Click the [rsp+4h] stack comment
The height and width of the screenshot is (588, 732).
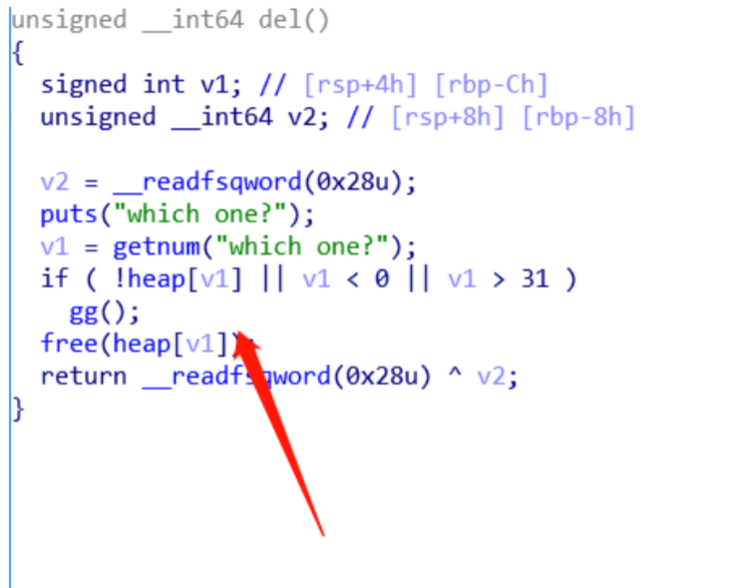pos(359,85)
